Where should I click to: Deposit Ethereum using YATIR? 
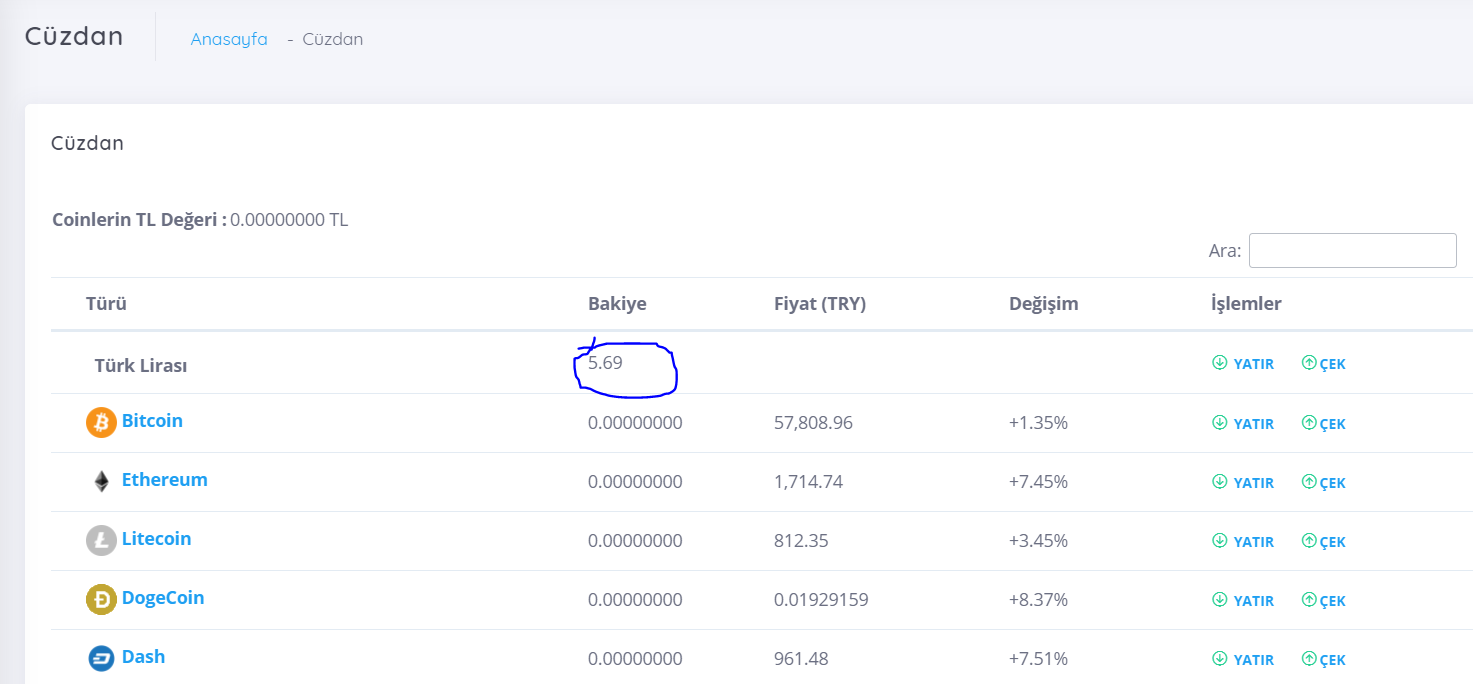point(1243,483)
